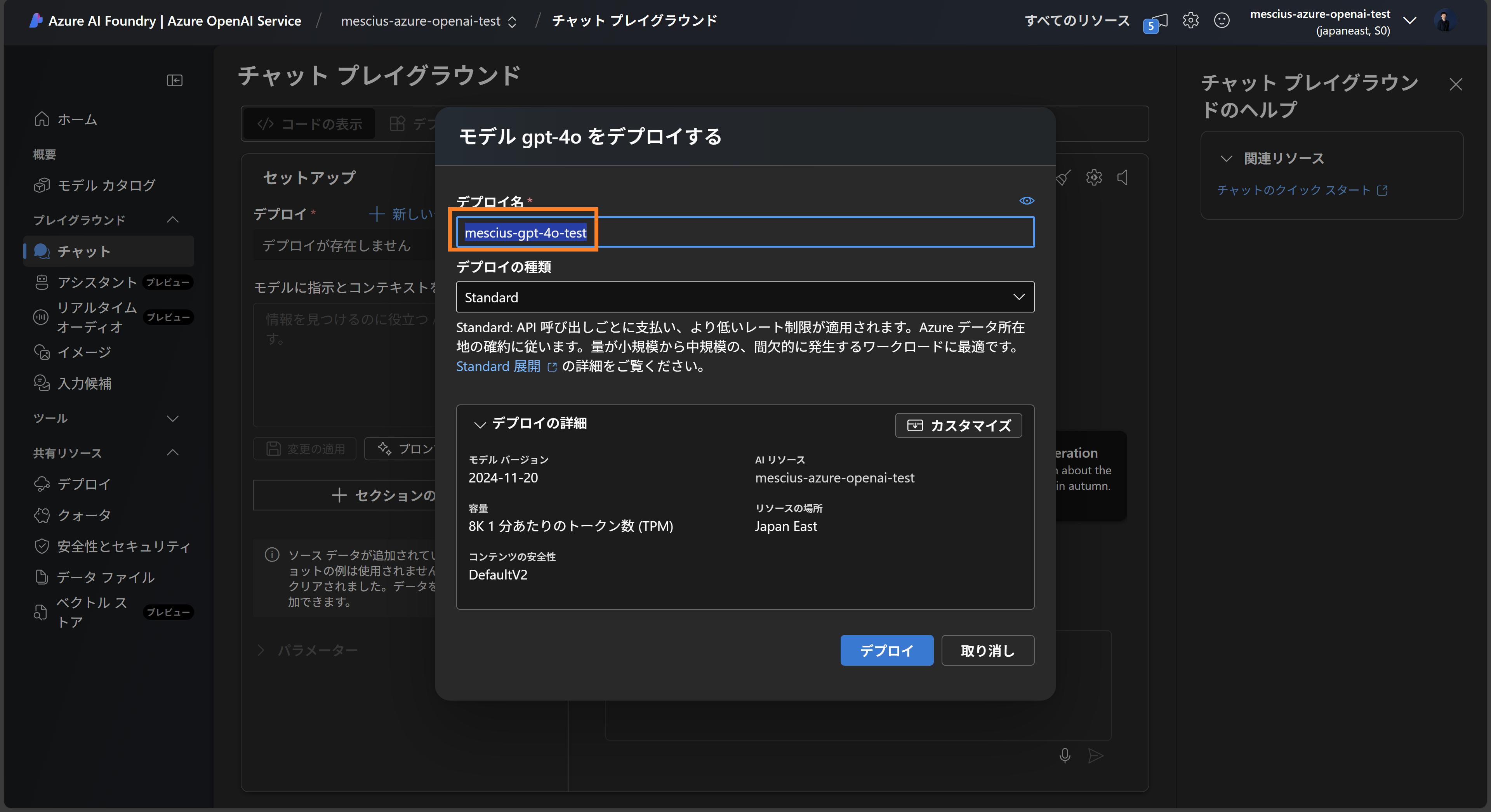Click the send arrow icon
Screen dimensions: 1491x812
[x=1095, y=755]
